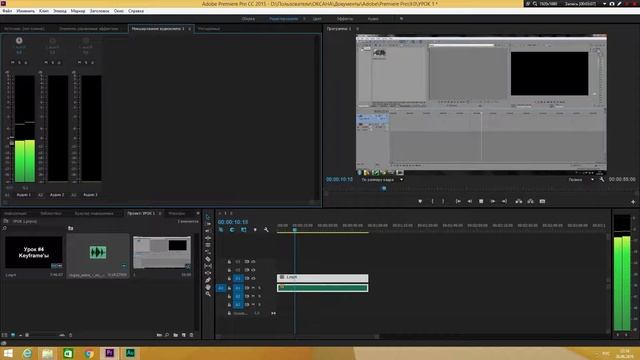Viewport: 640px width, 360px height.
Task: Click the Program monitor playhead marker
Action: [x=384, y=188]
